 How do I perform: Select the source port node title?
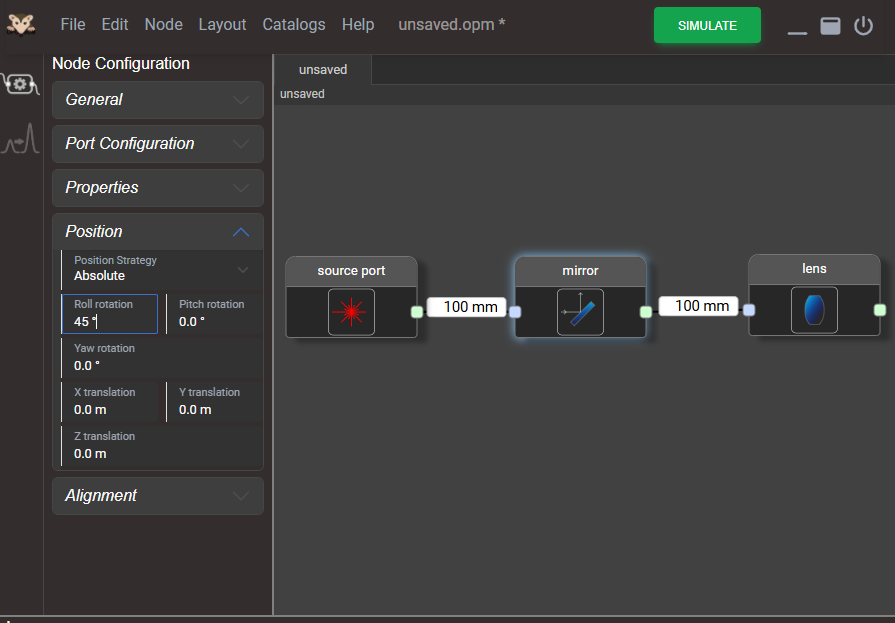point(351,271)
